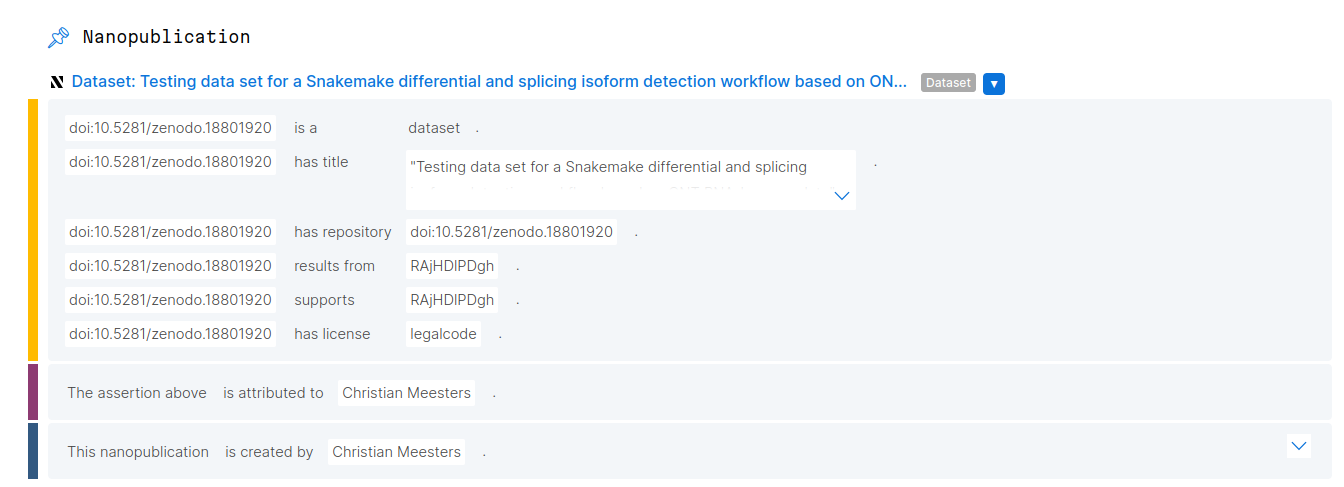The width and height of the screenshot is (1344, 487).
Task: Click Christian Meesters in the created-by row
Action: click(396, 452)
